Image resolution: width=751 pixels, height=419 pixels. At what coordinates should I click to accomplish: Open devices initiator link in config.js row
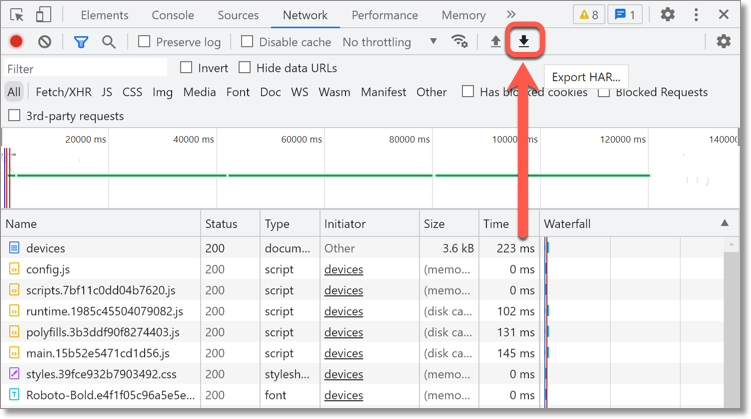[343, 269]
